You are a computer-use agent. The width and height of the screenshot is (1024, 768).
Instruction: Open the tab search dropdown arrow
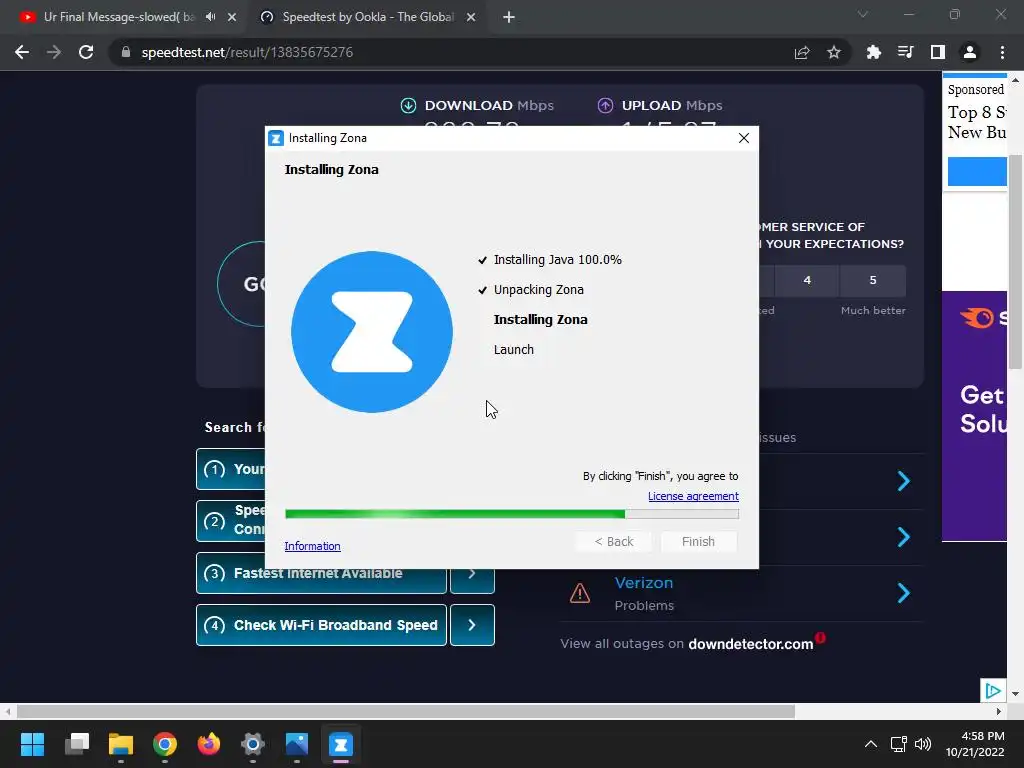point(863,14)
